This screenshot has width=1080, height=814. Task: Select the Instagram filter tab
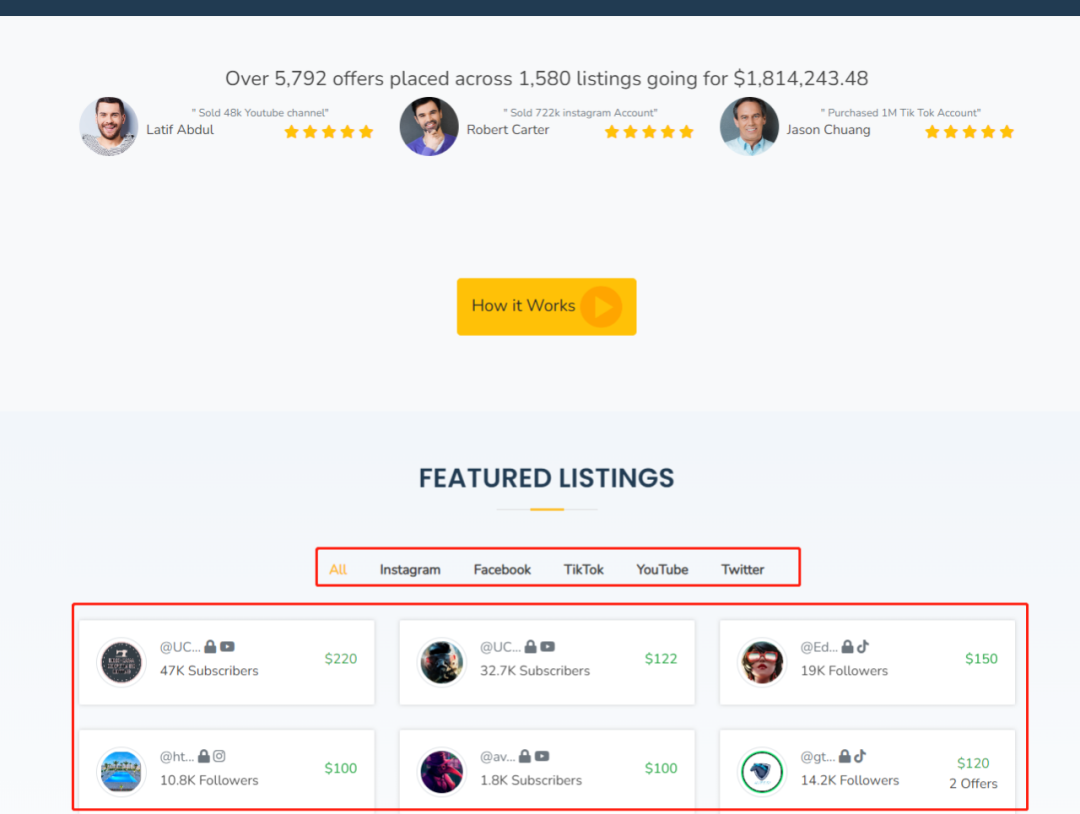pos(410,570)
